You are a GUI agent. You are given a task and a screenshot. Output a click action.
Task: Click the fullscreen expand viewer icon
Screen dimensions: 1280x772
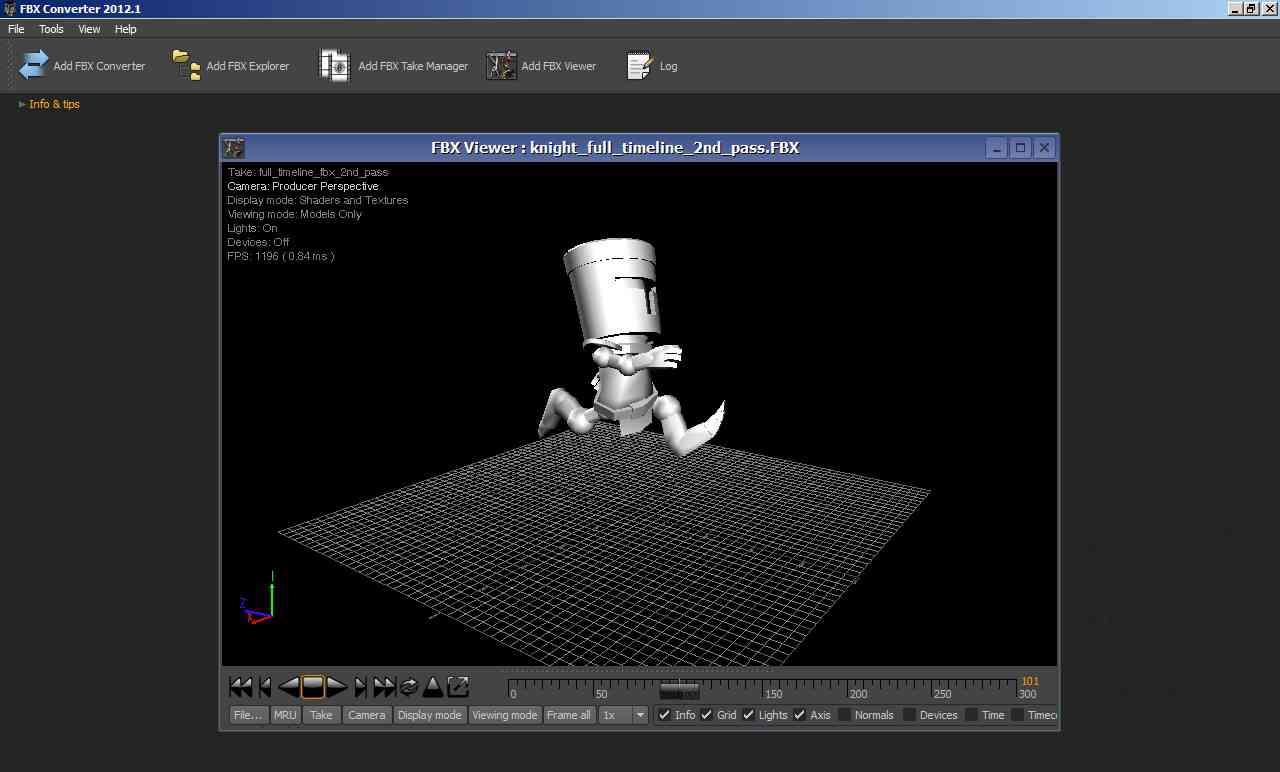(x=458, y=687)
